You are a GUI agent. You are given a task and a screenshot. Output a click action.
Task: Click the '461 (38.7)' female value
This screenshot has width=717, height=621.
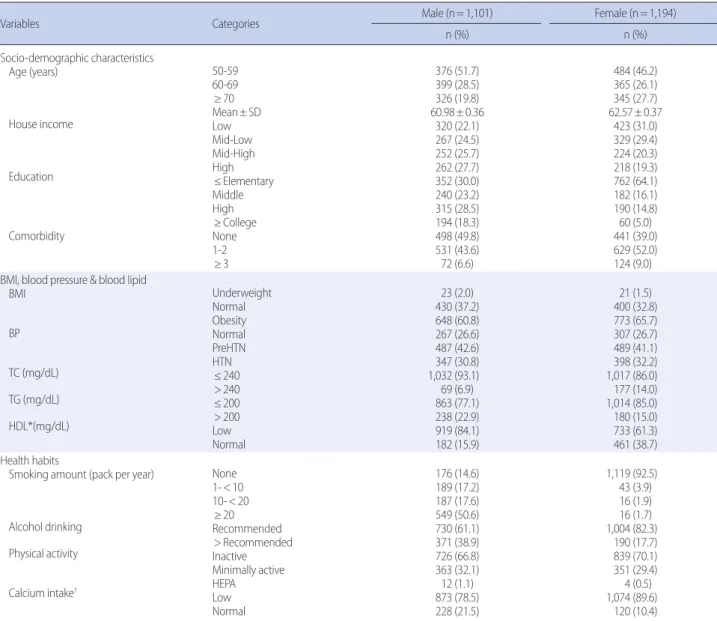click(x=635, y=444)
